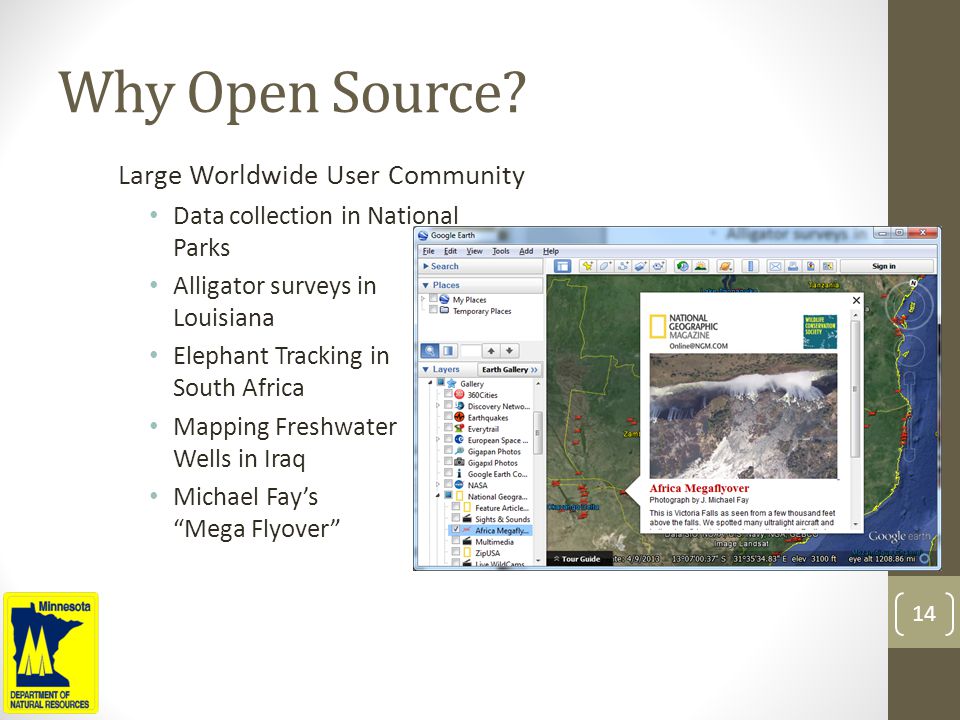Screen dimensions: 960x720
Task: Enable the NASA layer checkbox
Action: point(448,484)
